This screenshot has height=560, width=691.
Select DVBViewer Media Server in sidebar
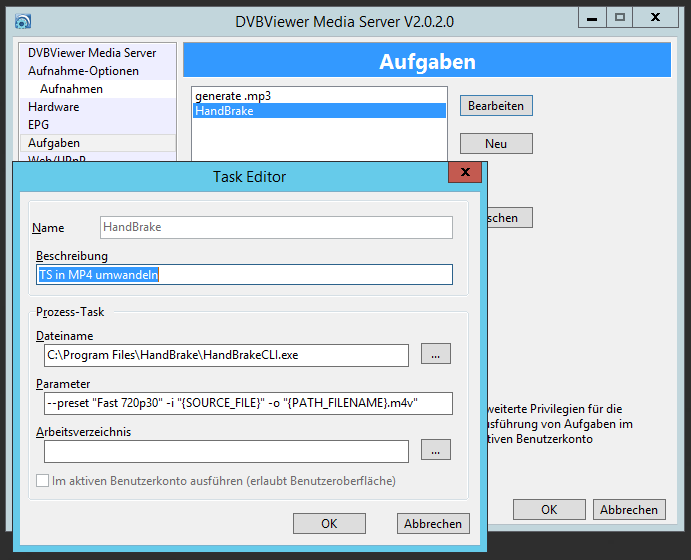pos(91,53)
